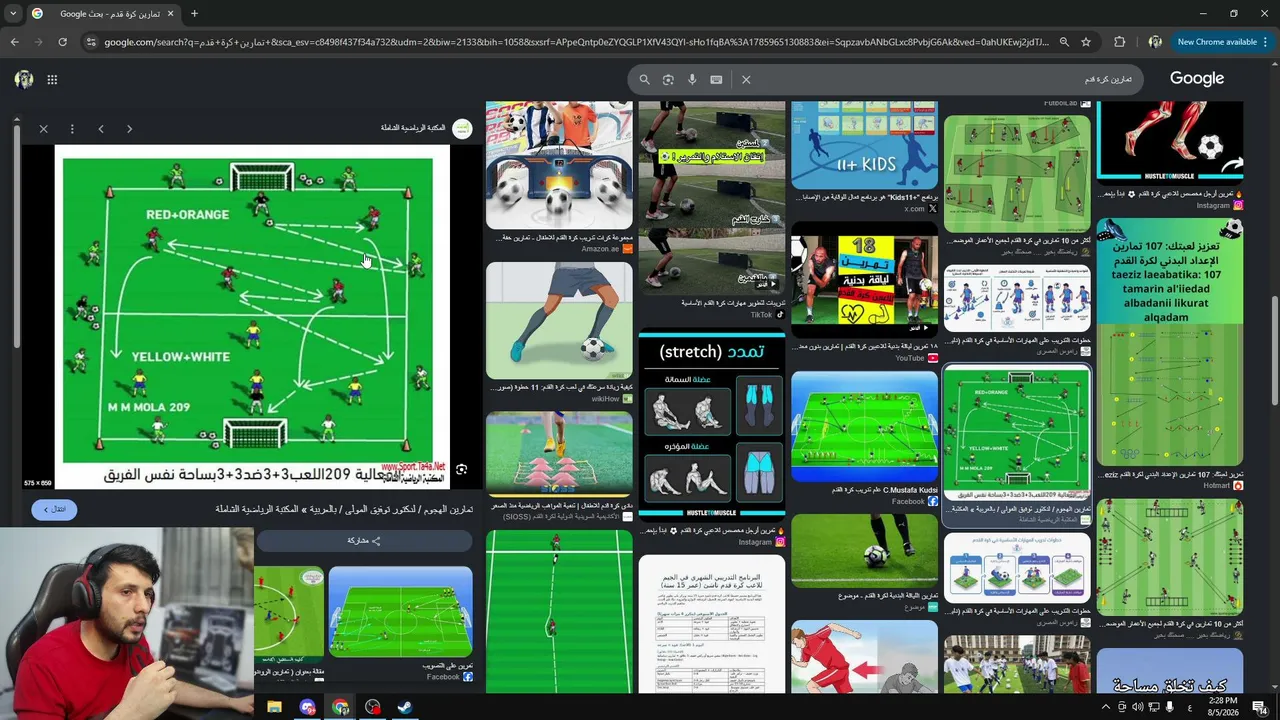Open the zoom indicator in address bar
Image resolution: width=1280 pixels, height=720 pixels.
1064,42
